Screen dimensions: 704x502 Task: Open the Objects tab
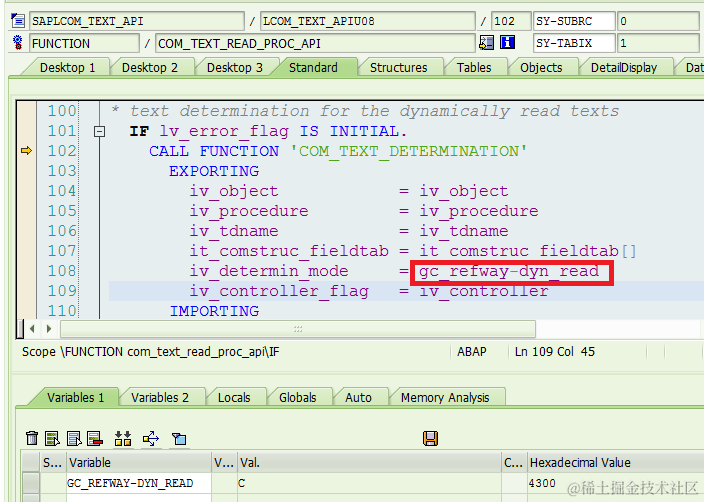pos(541,67)
